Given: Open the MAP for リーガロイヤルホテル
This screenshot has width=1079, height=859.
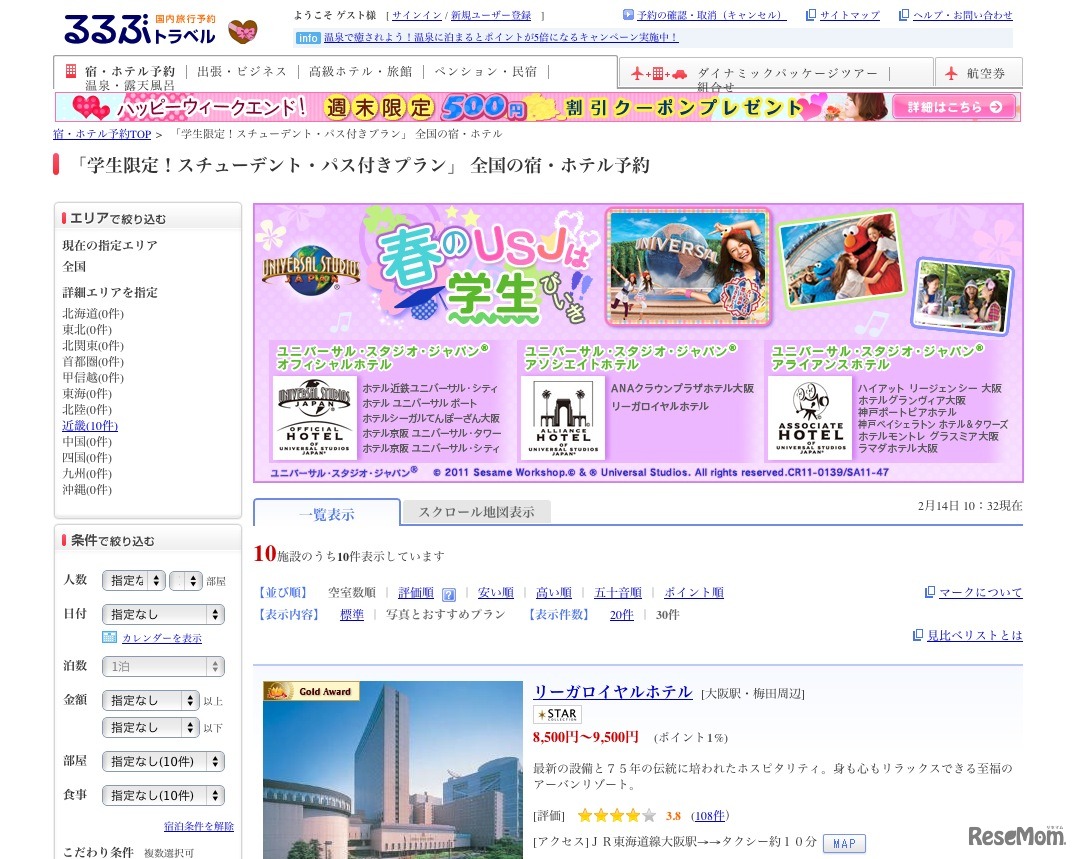Looking at the screenshot, I should point(843,843).
